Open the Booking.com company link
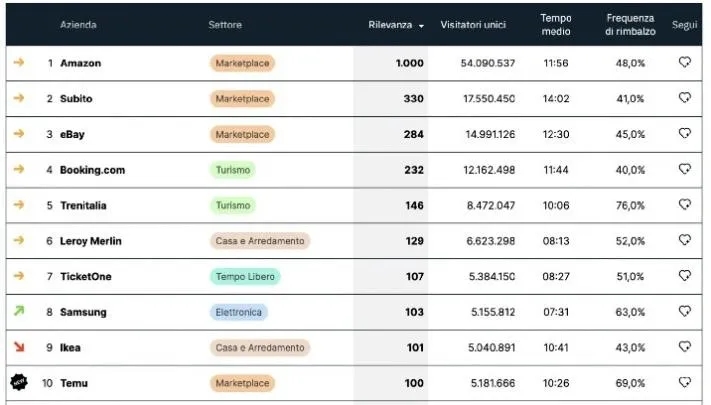711x405 pixels. pos(92,170)
